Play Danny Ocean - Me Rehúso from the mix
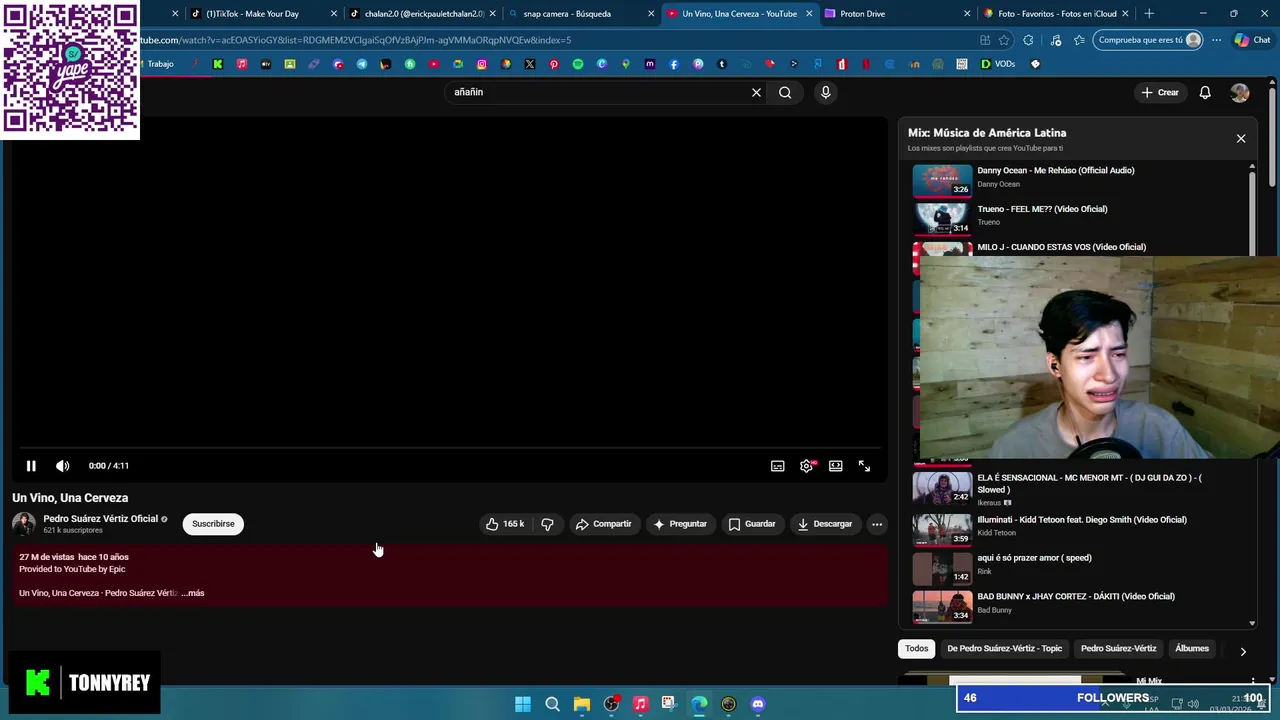This screenshot has width=1280, height=720. [x=1078, y=181]
